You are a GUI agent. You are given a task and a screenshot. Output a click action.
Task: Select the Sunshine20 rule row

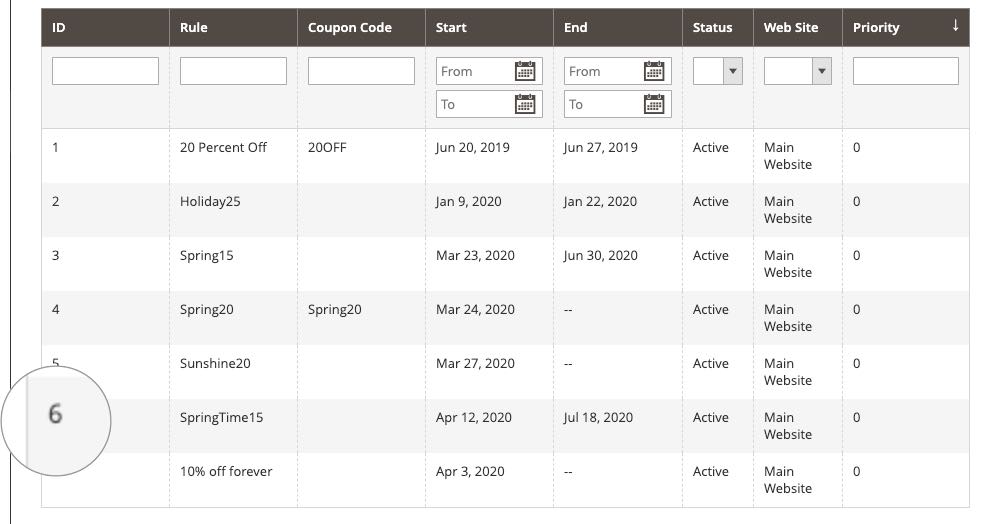pyautogui.click(x=215, y=364)
